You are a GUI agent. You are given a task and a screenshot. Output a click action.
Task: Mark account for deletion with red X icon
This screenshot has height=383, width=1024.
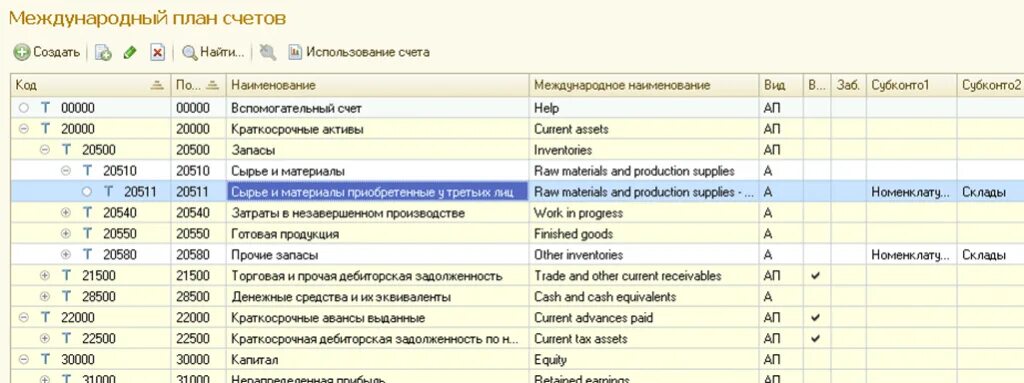coord(157,52)
